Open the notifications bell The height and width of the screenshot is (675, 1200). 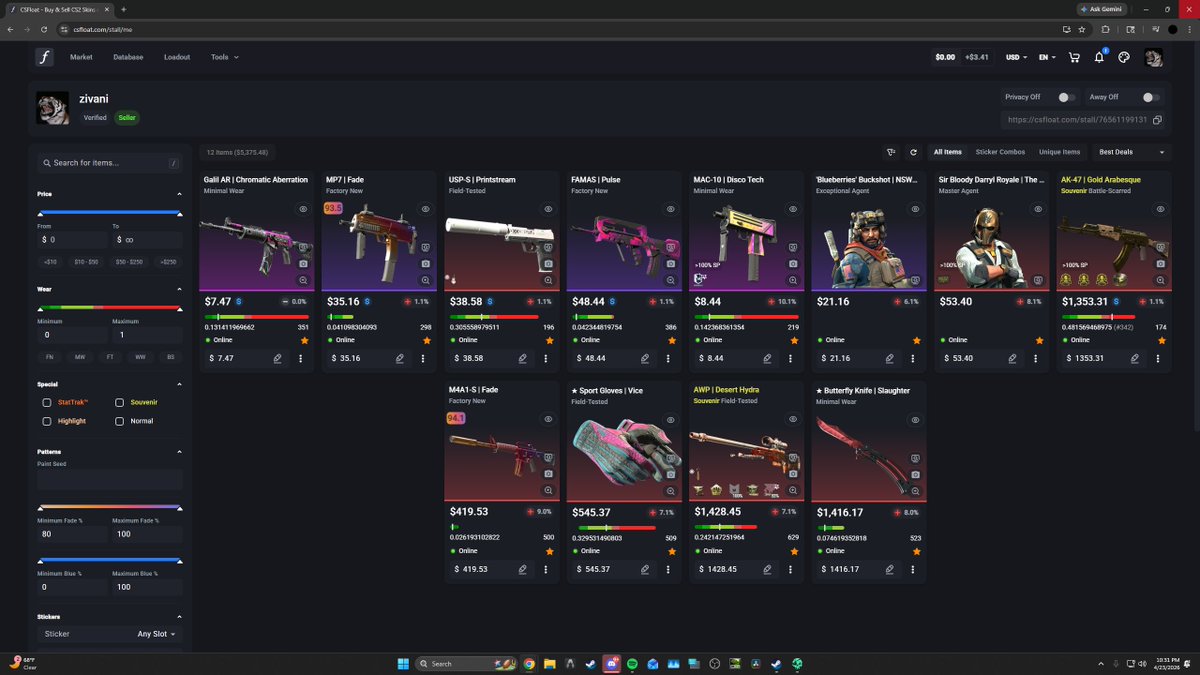pyautogui.click(x=1099, y=57)
